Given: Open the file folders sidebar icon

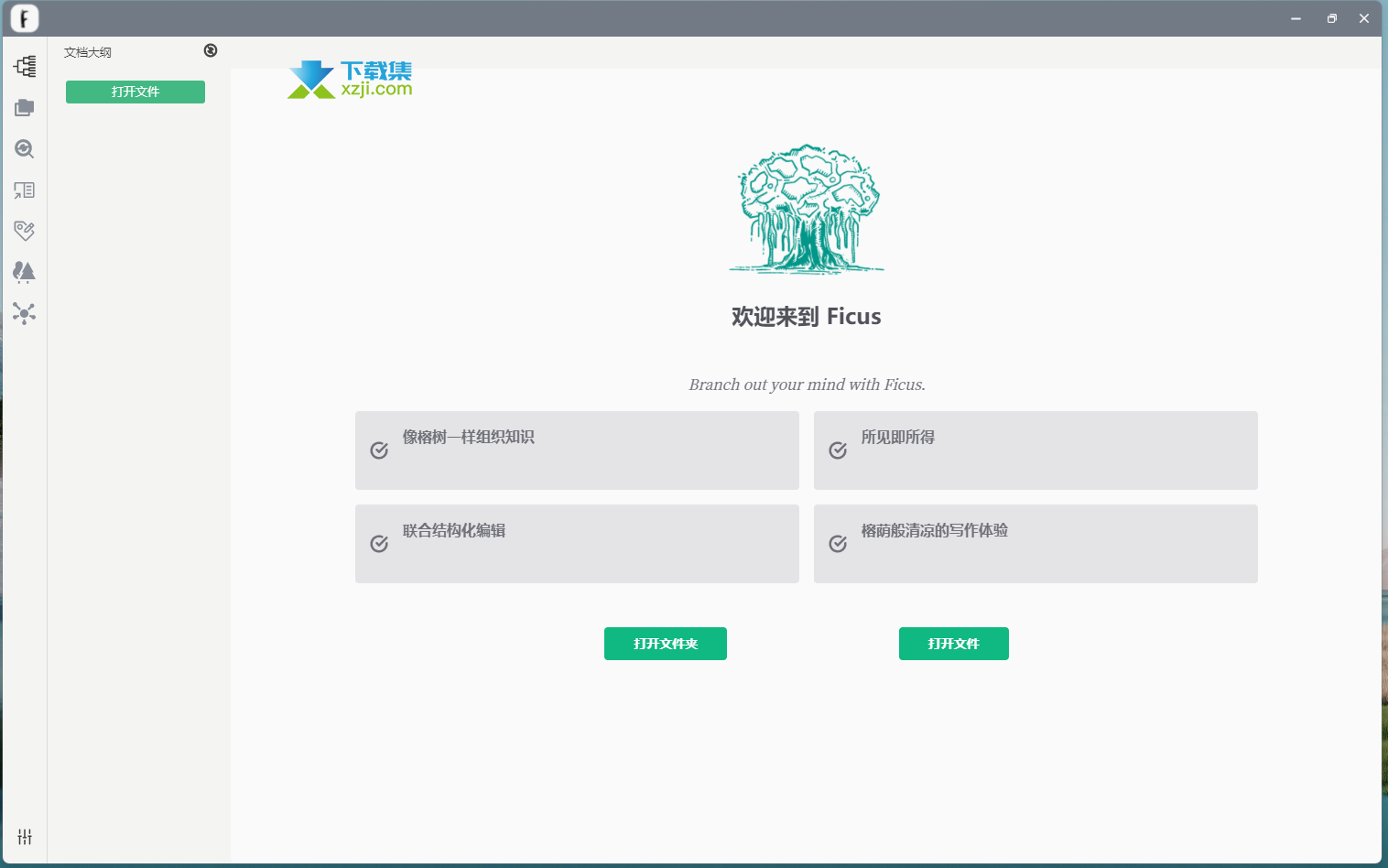Looking at the screenshot, I should coord(25,108).
